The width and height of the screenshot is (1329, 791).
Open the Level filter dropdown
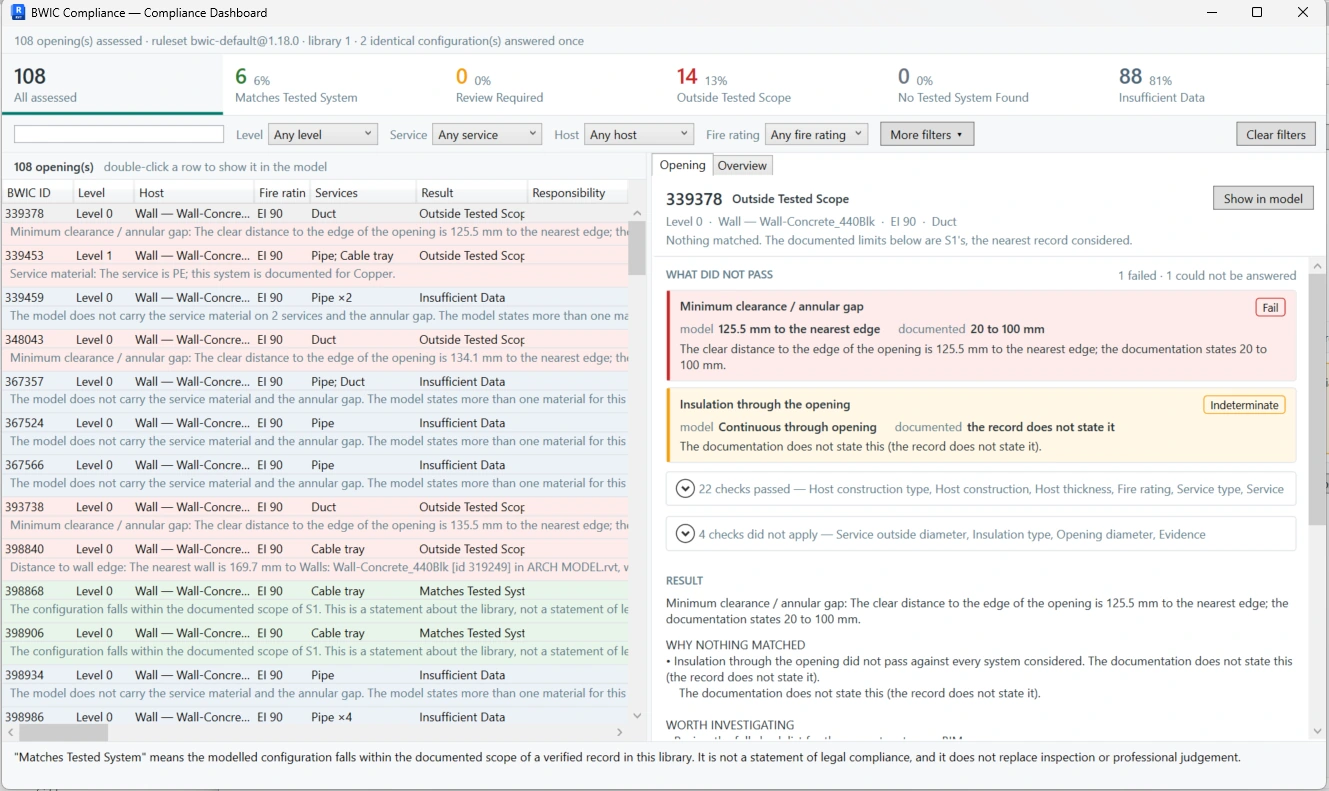pos(322,134)
